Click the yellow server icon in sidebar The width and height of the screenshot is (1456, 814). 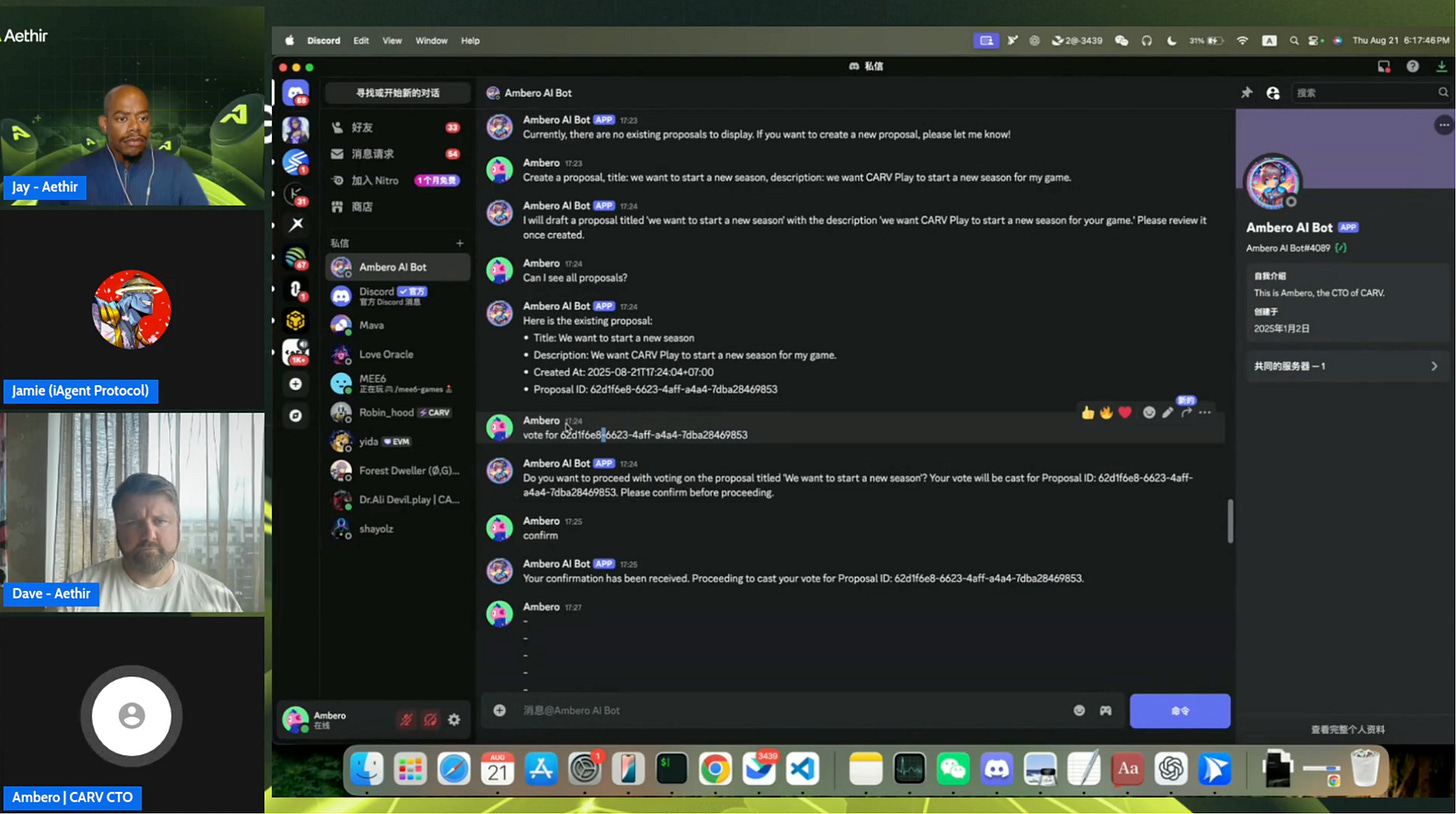tap(295, 320)
